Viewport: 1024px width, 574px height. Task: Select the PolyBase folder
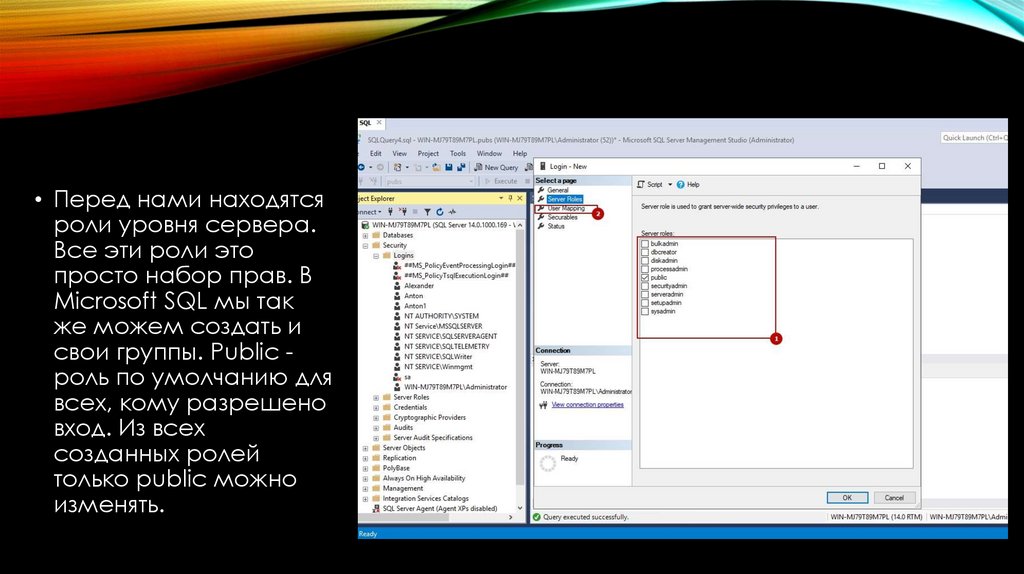point(396,468)
